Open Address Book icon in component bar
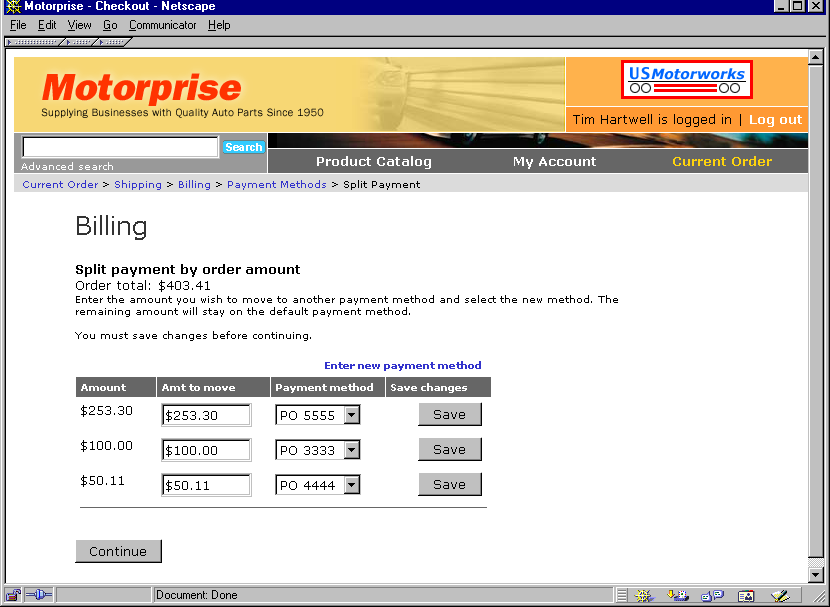This screenshot has height=607, width=830. tap(746, 596)
